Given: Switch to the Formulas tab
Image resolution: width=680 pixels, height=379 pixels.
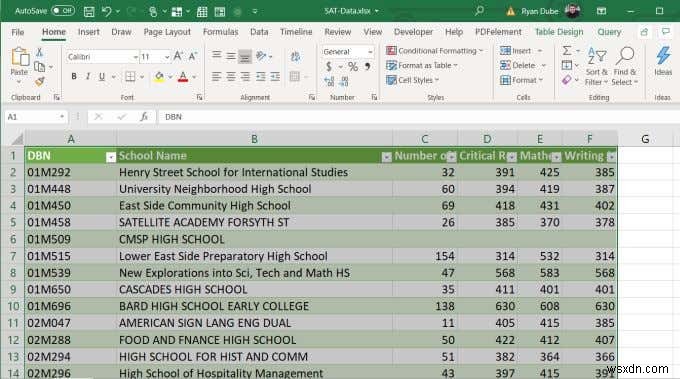Looking at the screenshot, I should tap(220, 32).
